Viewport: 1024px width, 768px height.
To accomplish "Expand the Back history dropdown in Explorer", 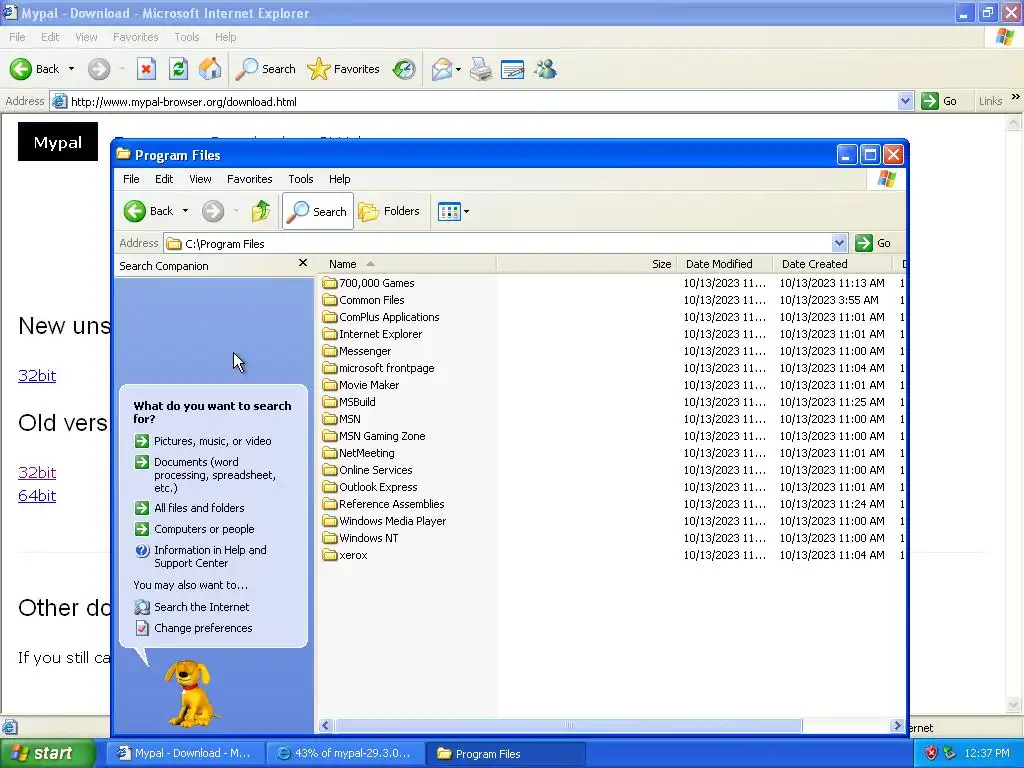I will pos(185,211).
